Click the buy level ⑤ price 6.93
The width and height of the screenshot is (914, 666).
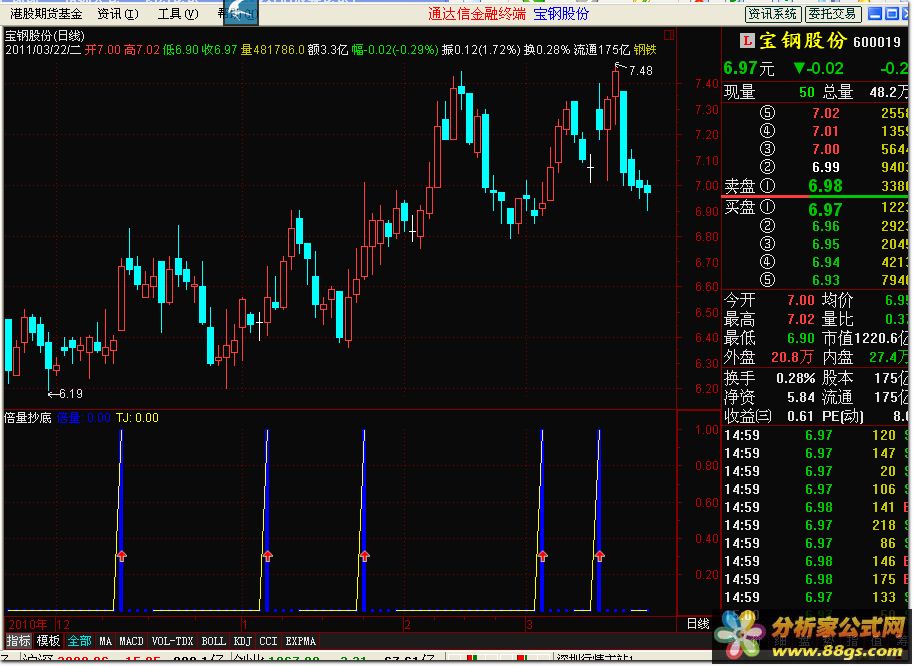tap(825, 280)
